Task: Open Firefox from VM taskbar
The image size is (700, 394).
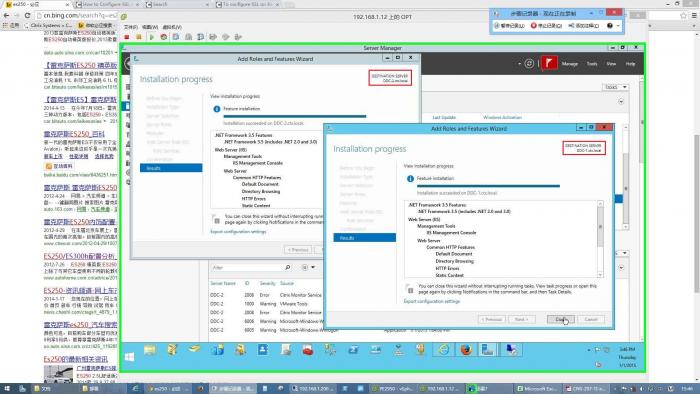Action: [466, 350]
